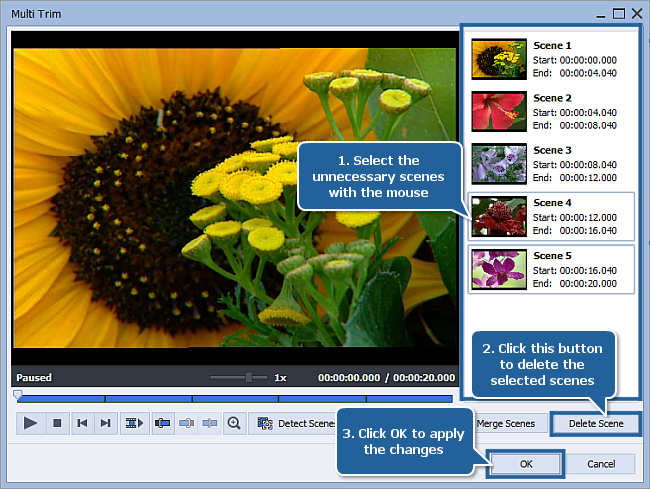Start playback with the Play button
The height and width of the screenshot is (489, 650).
pyautogui.click(x=30, y=423)
